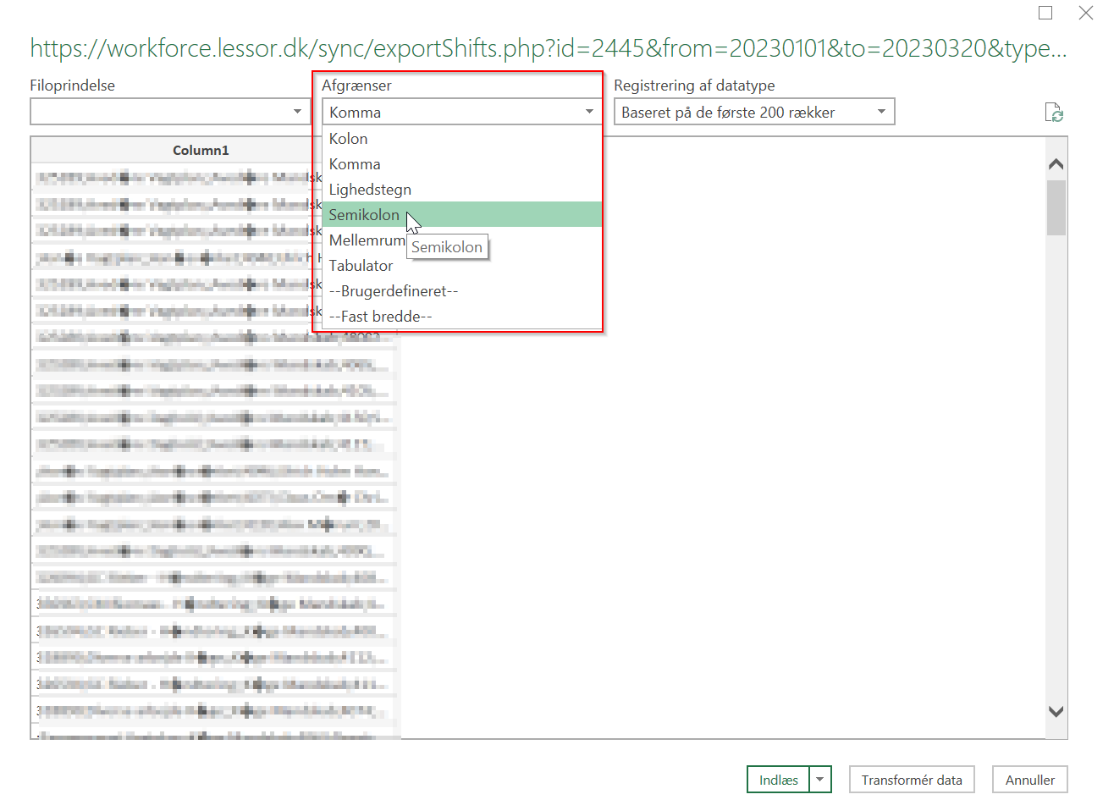Click the scrollbar down arrow

coord(1055,710)
